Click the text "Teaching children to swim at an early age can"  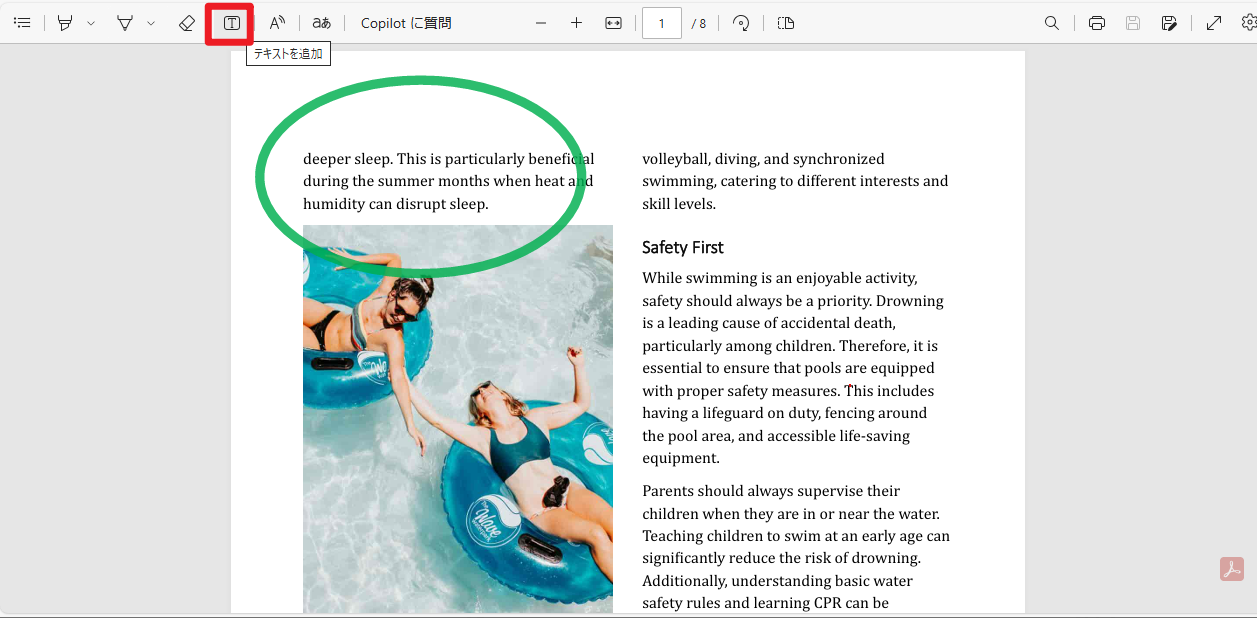click(796, 536)
